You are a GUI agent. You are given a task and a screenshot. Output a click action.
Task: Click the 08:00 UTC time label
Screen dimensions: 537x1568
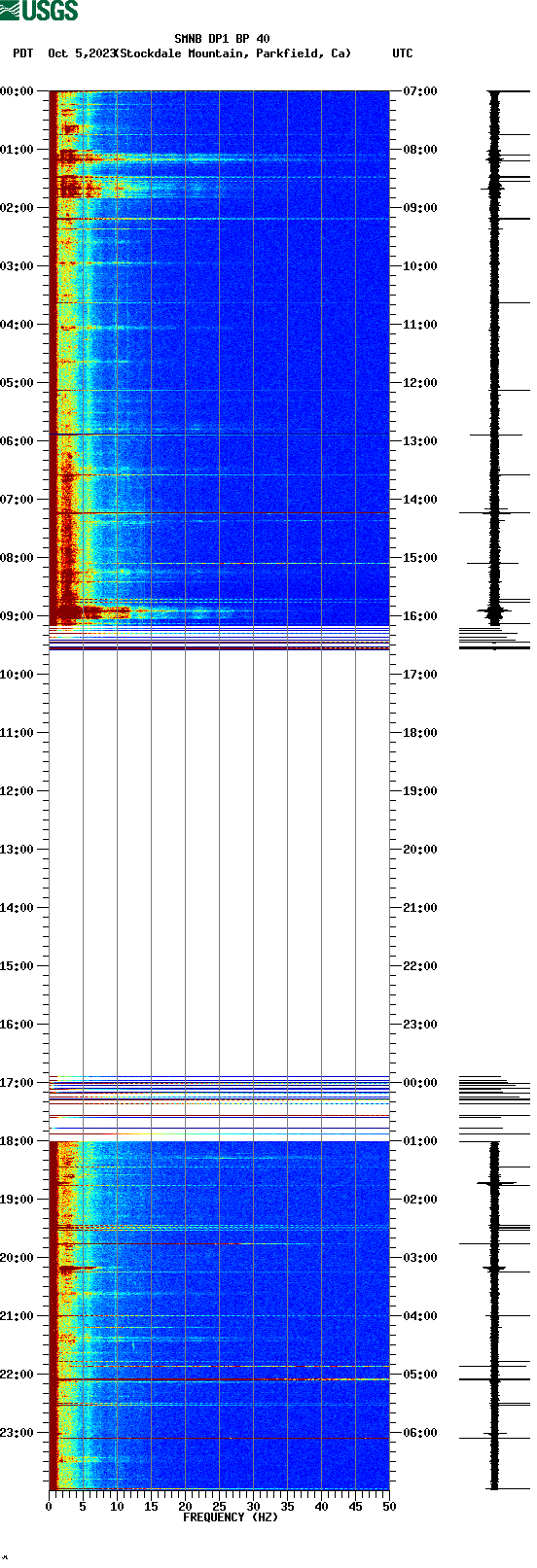tap(420, 150)
